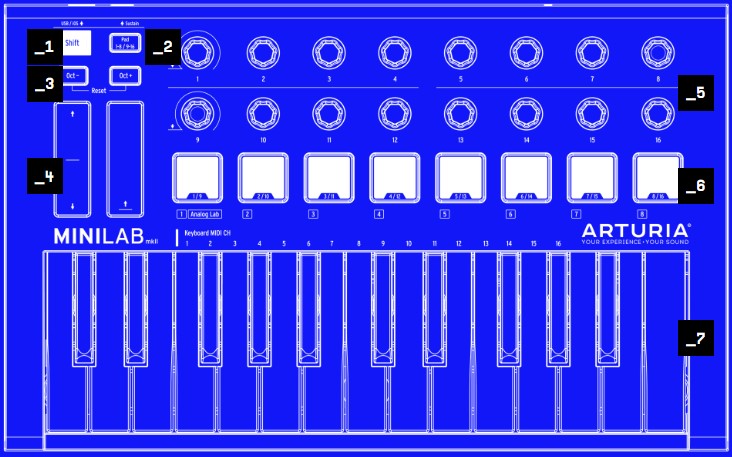
Task: Click boxed memory number 8 below pads
Action: [x=642, y=214]
